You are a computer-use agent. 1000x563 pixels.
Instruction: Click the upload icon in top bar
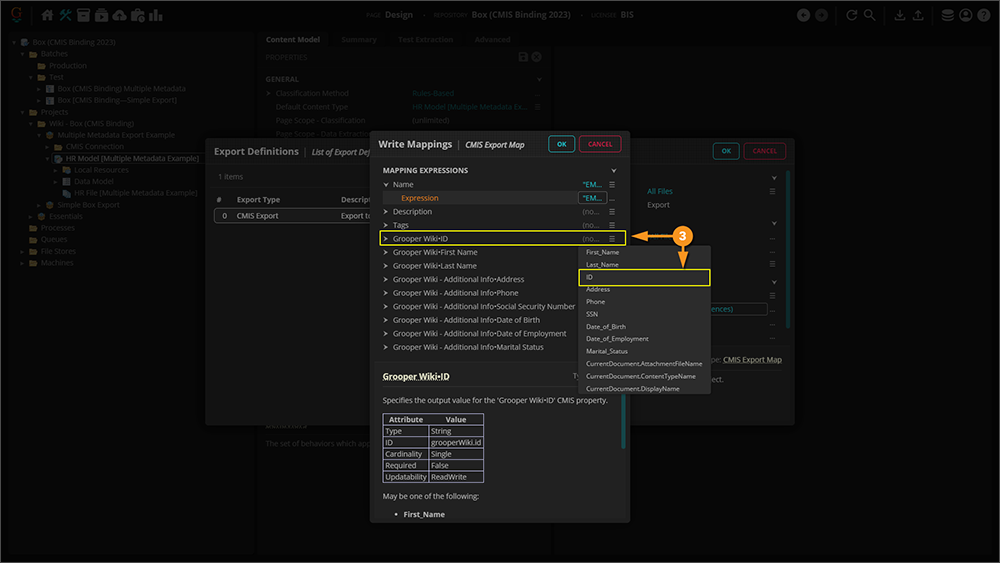pos(918,15)
